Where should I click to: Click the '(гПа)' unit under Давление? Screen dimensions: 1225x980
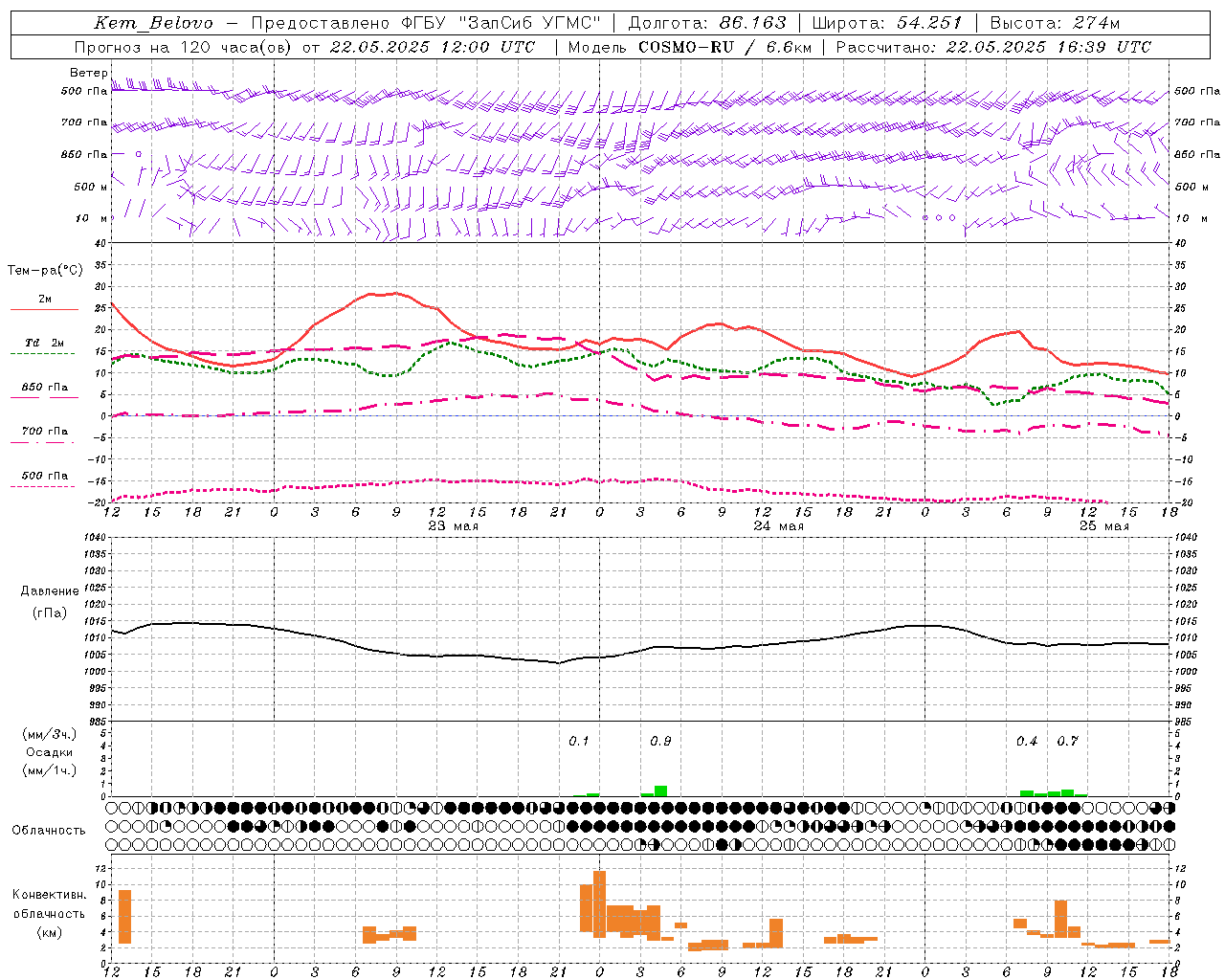[50, 613]
